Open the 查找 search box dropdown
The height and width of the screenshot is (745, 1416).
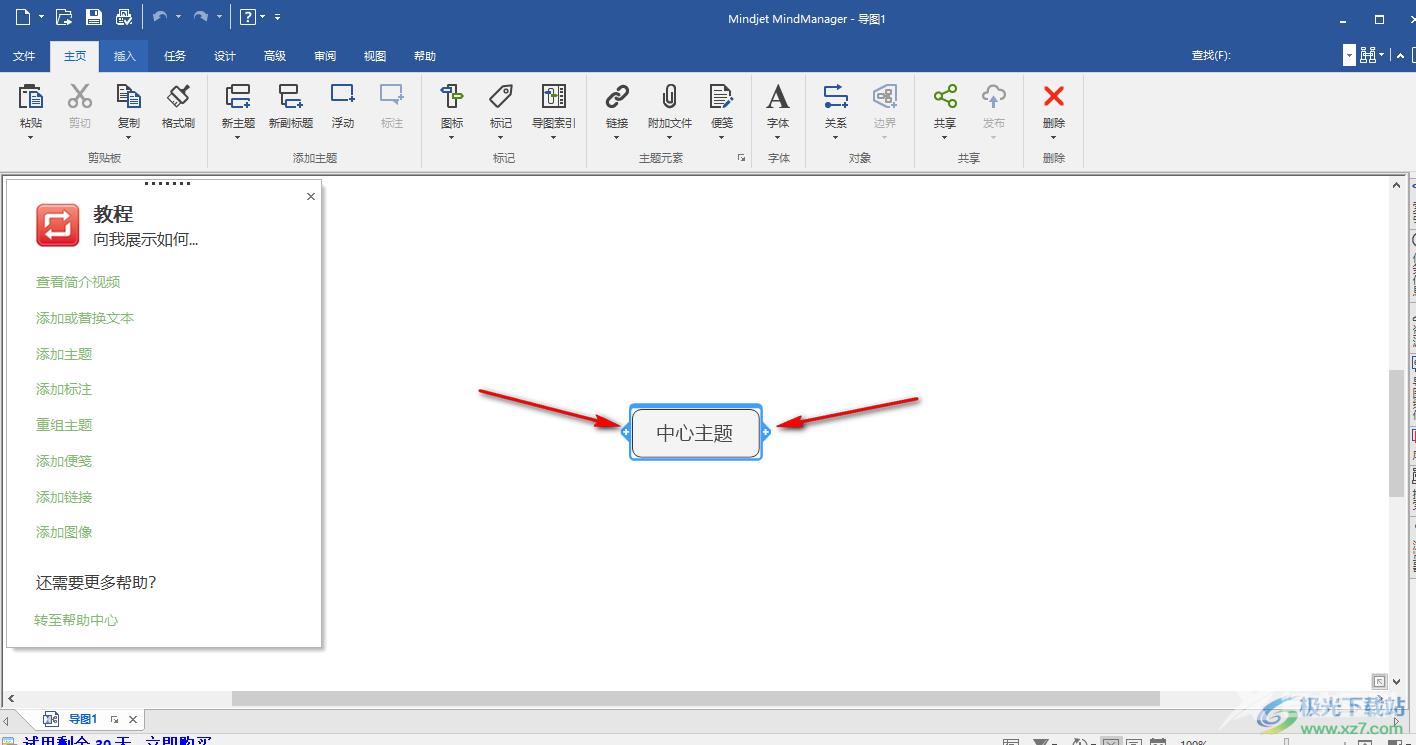coord(1349,56)
